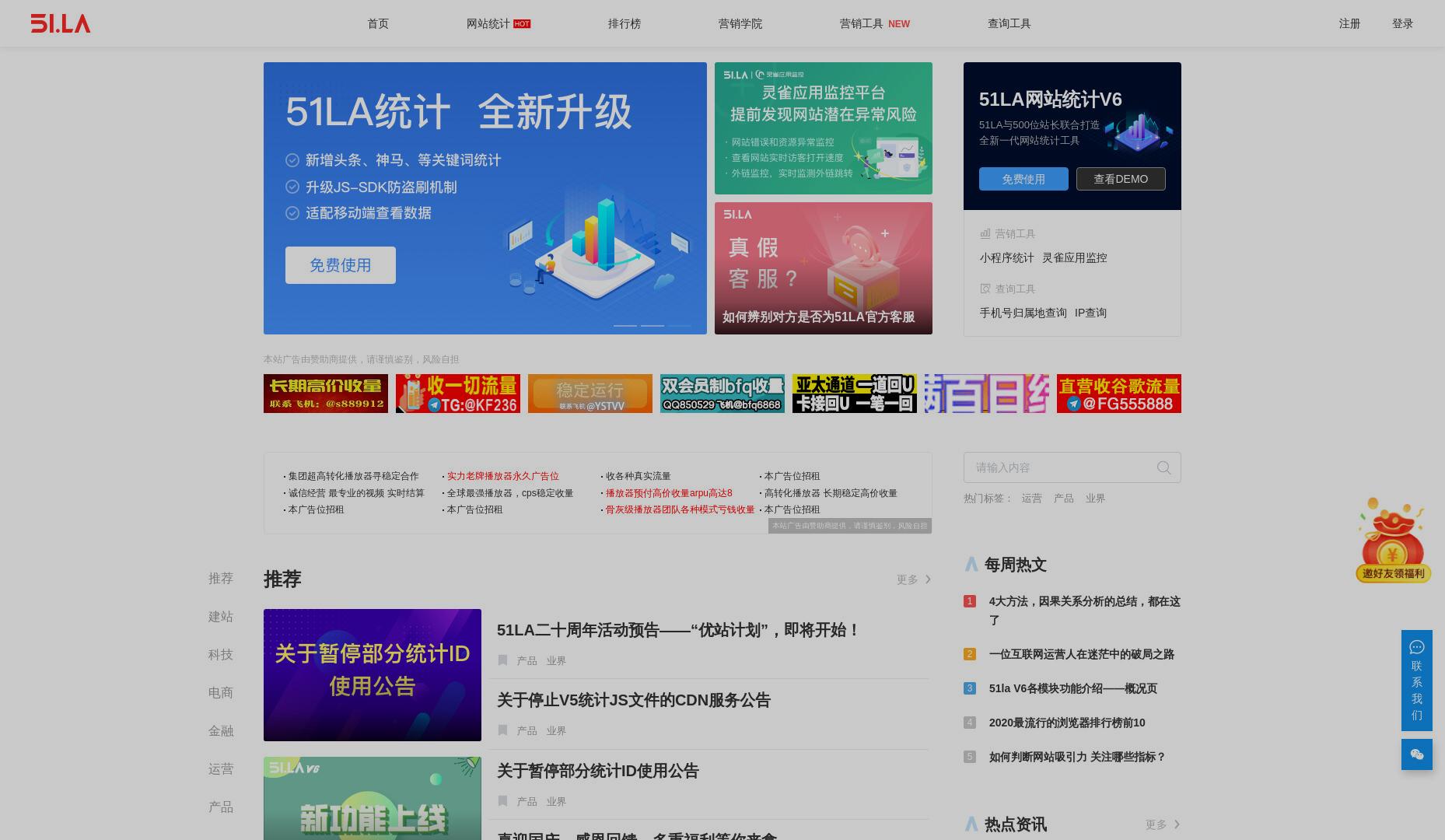The image size is (1445, 840).
Task: Open 推荐 section 更多 chevron link
Action: tap(914, 579)
